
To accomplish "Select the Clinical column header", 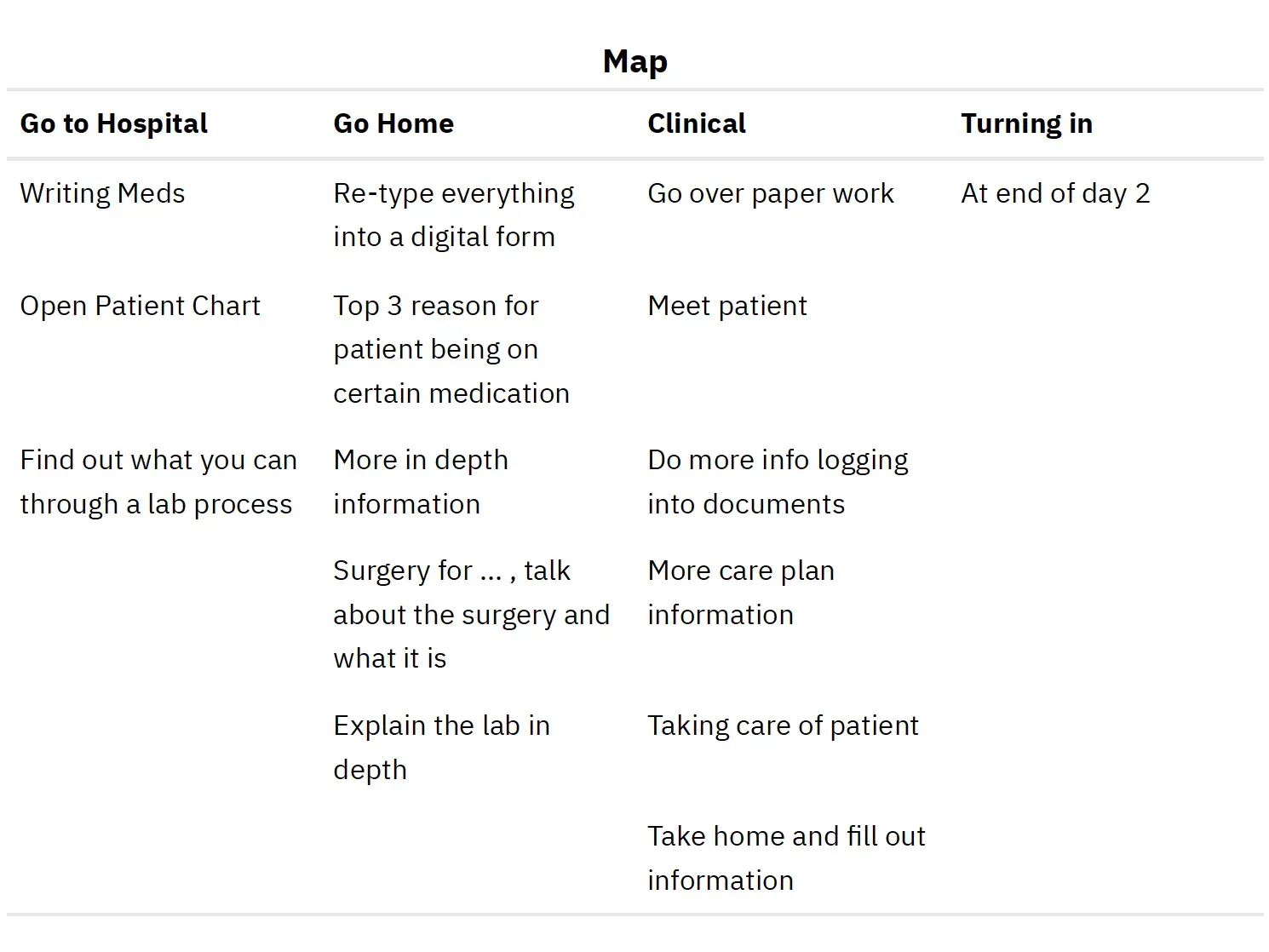I will click(x=697, y=123).
